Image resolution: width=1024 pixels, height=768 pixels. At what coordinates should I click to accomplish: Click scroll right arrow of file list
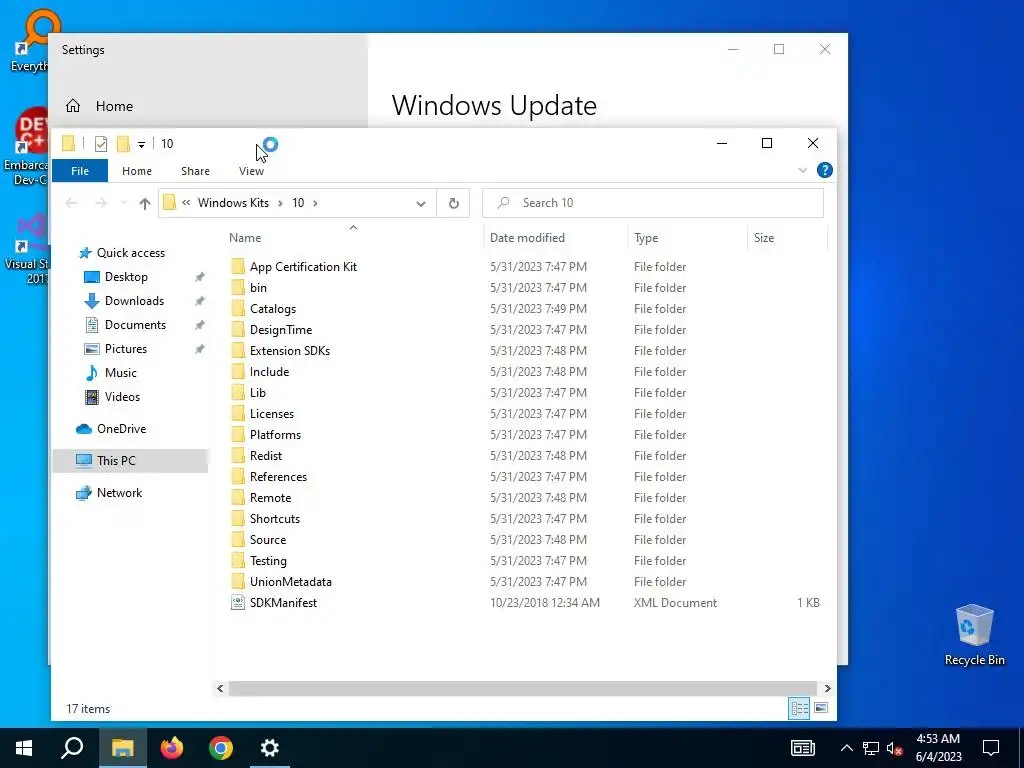[827, 688]
